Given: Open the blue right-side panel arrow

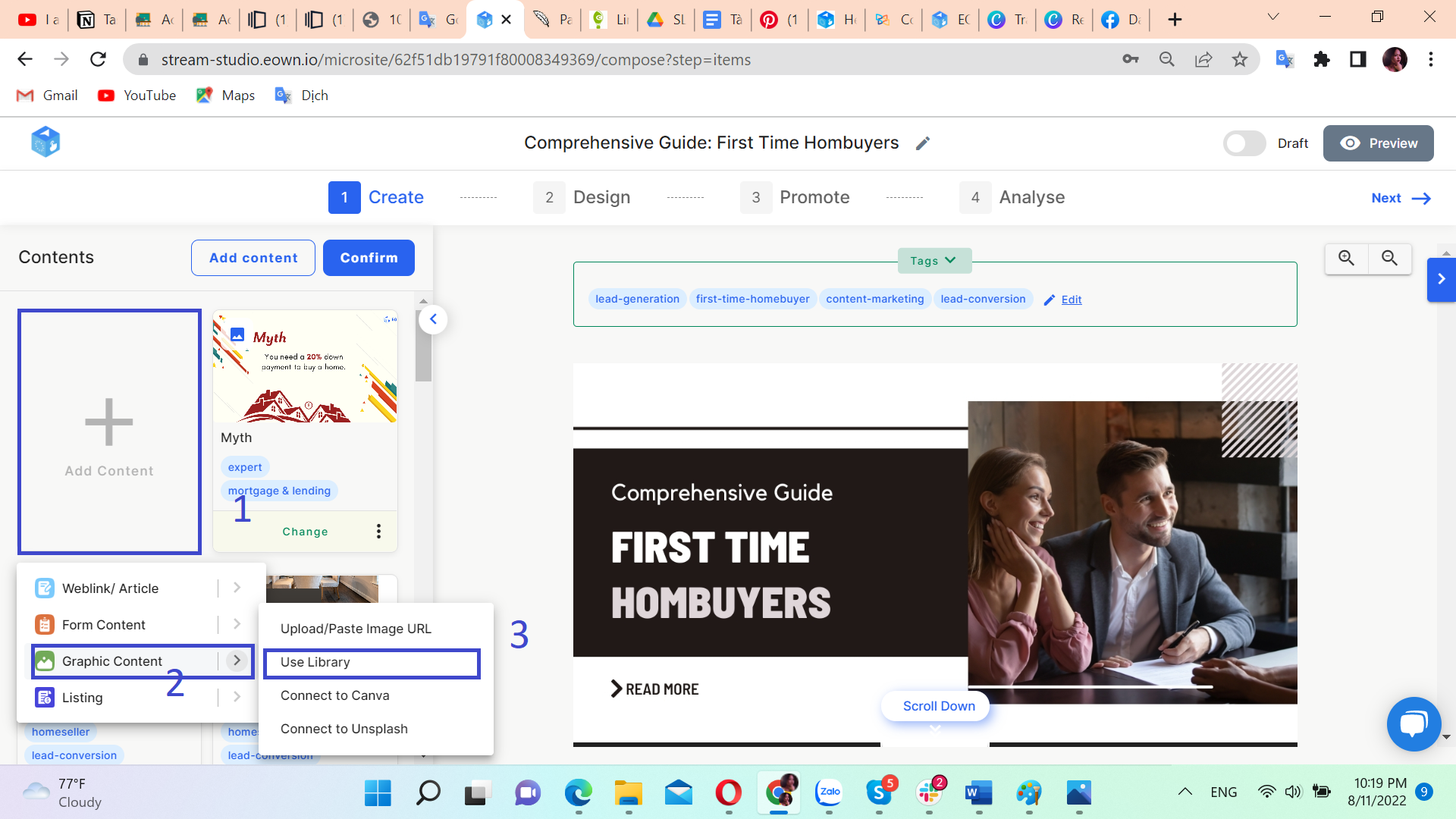Looking at the screenshot, I should (1441, 279).
